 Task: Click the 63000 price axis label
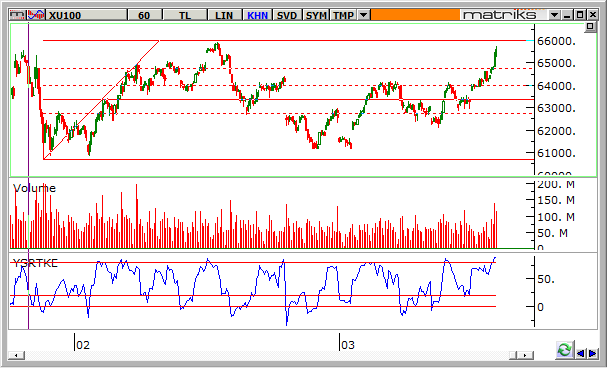(556, 108)
